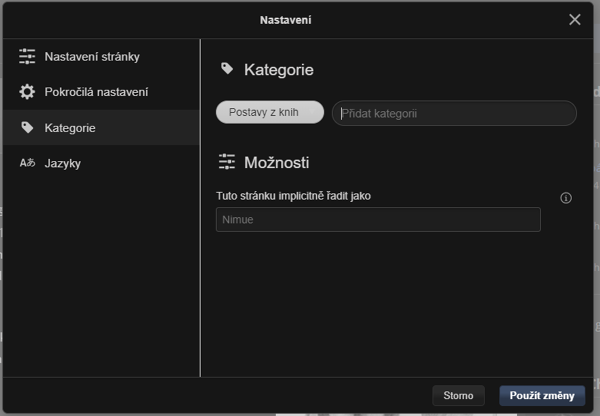Switch to the Pokročilá nastavení section

pyautogui.click(x=96, y=92)
